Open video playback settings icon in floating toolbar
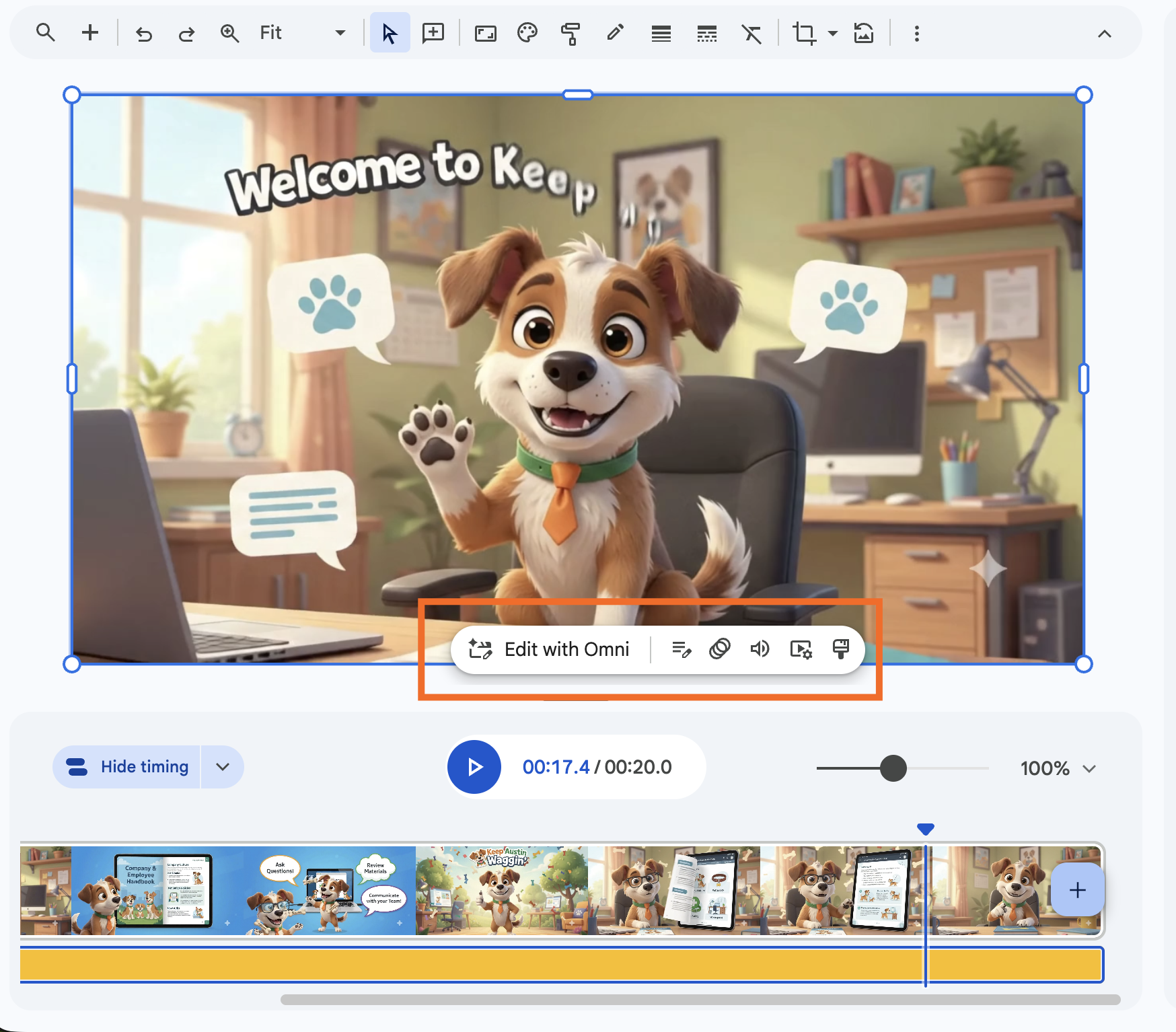Image resolution: width=1176 pixels, height=1032 pixels. 801,649
